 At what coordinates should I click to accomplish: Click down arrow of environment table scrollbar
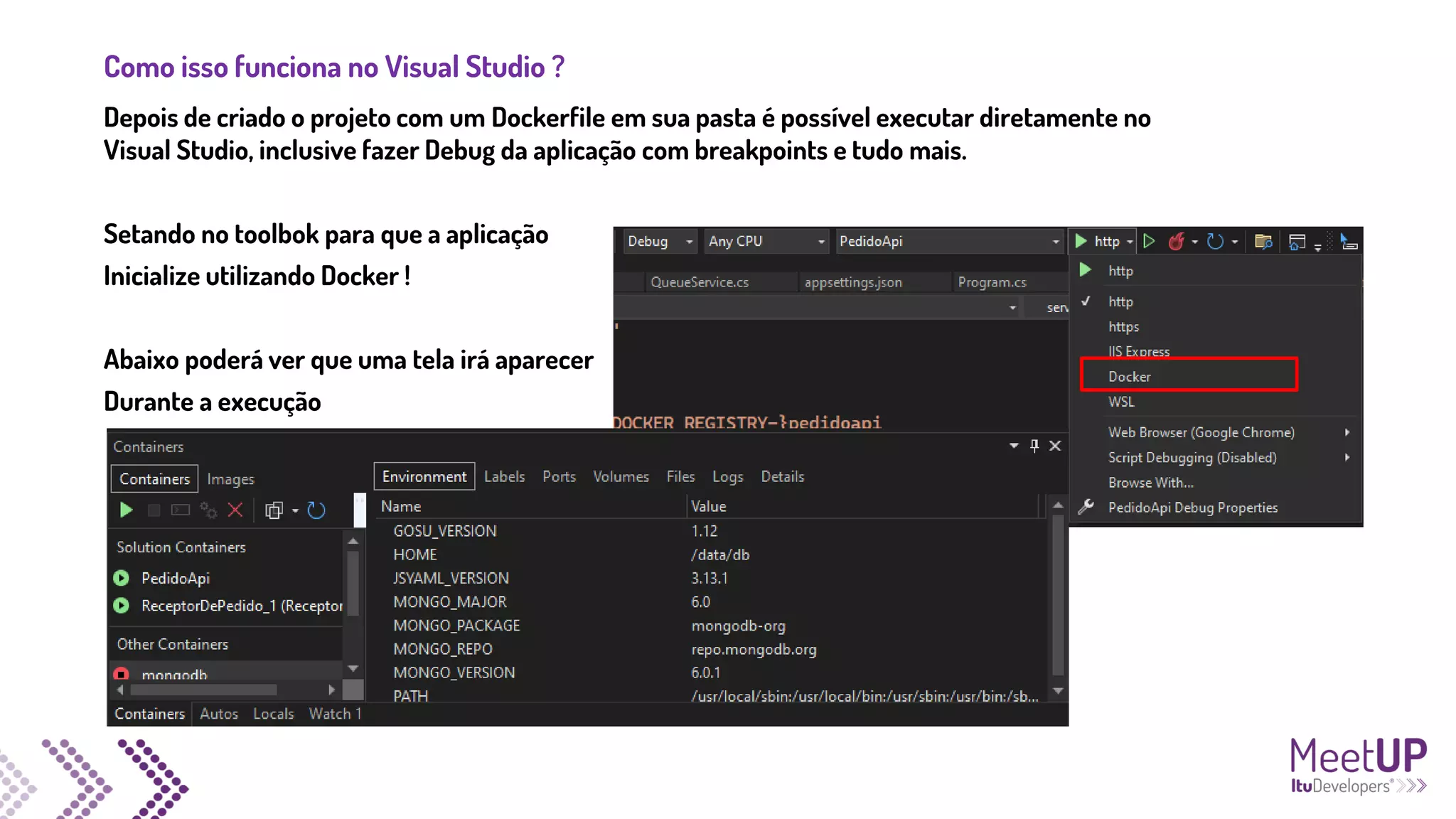coord(1058,690)
